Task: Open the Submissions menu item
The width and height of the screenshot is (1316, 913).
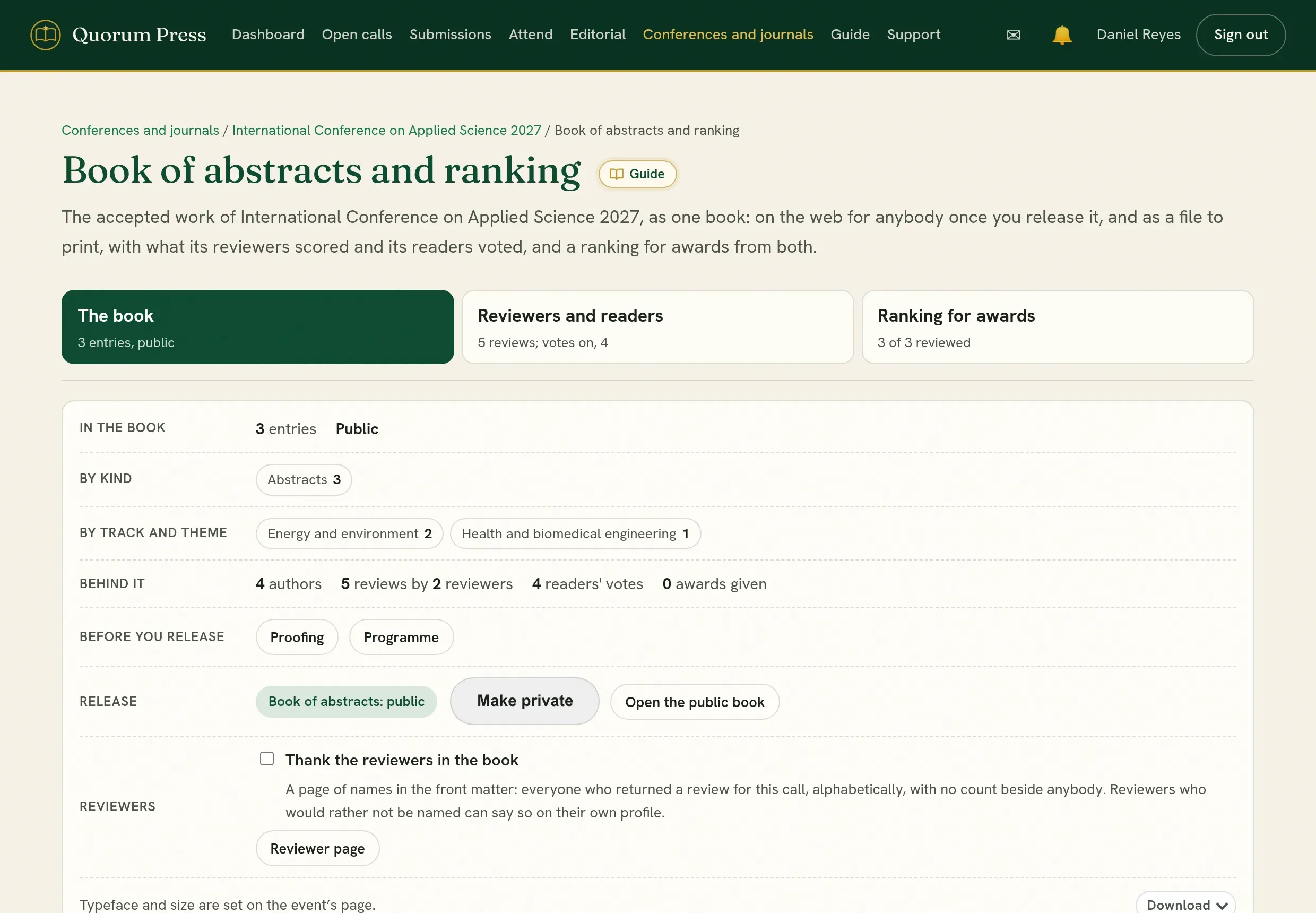Action: [450, 35]
